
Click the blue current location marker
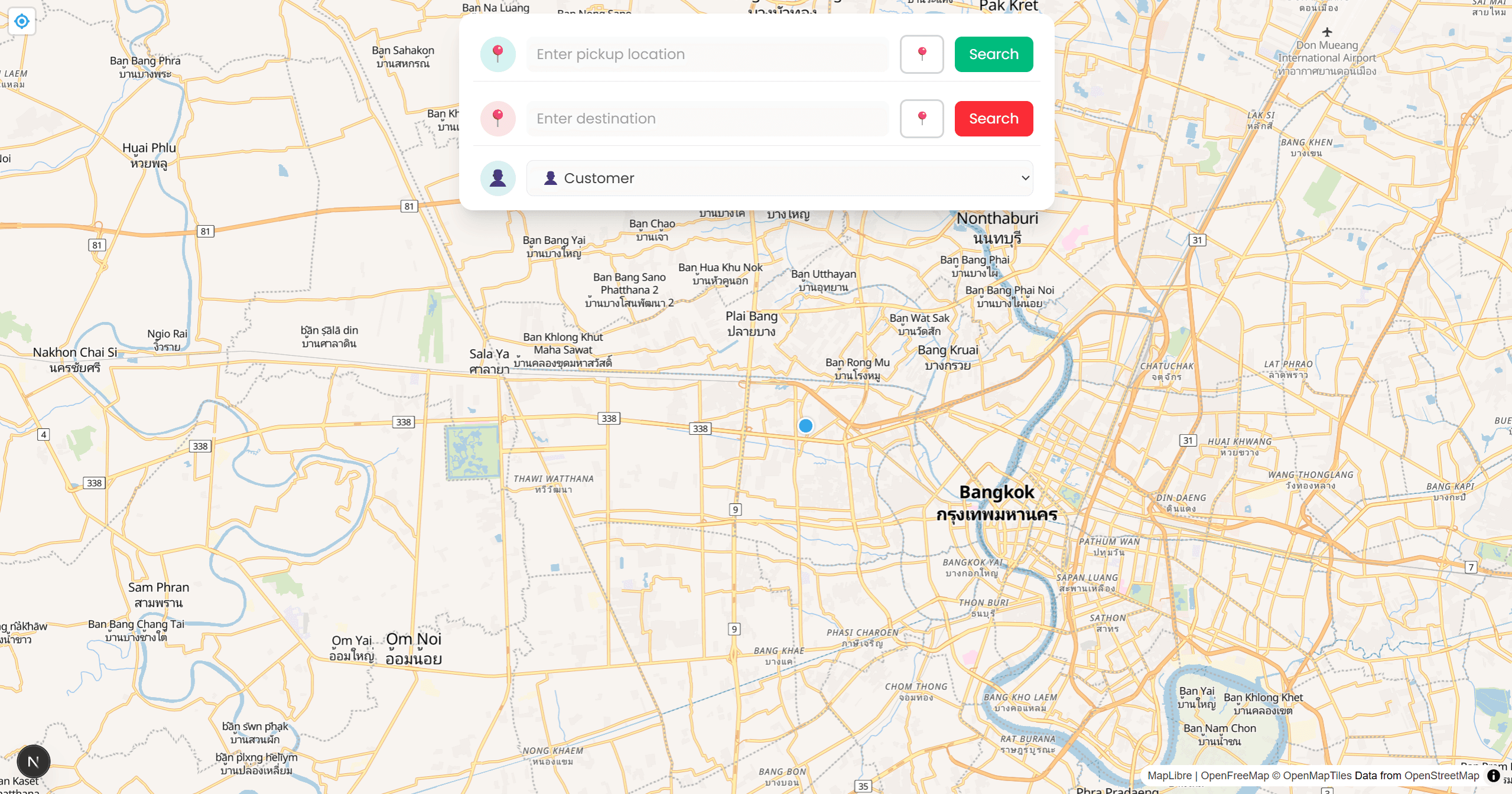[x=805, y=425]
